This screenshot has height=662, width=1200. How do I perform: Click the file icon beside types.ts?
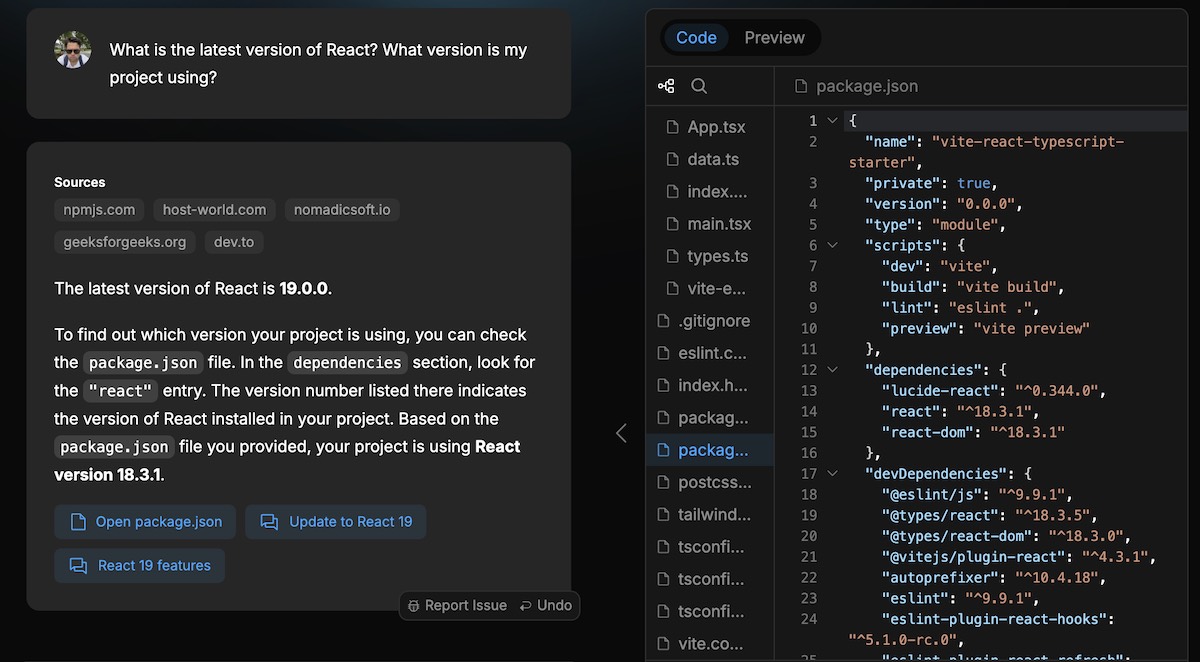tap(672, 256)
